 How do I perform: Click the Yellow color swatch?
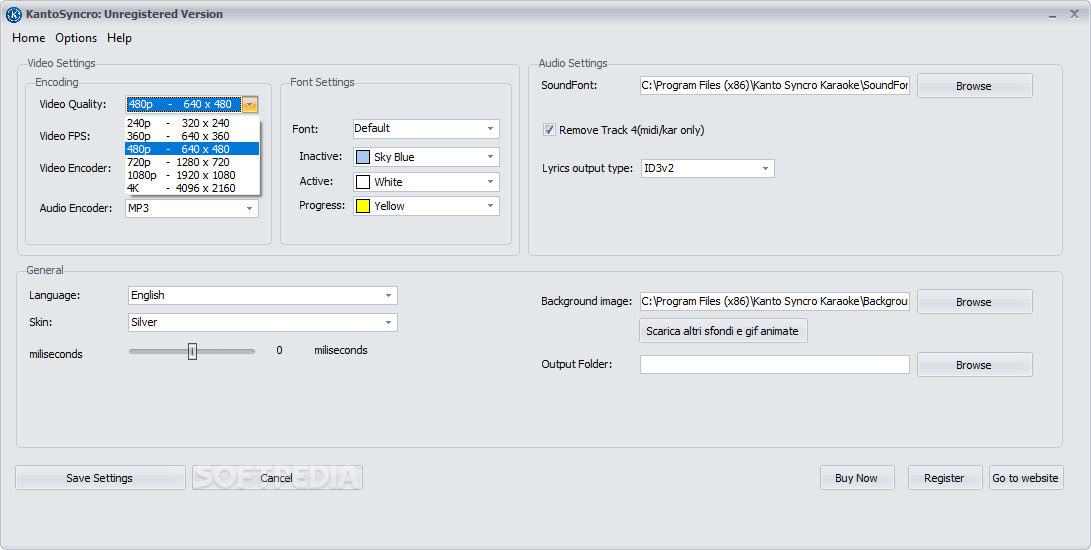click(363, 206)
